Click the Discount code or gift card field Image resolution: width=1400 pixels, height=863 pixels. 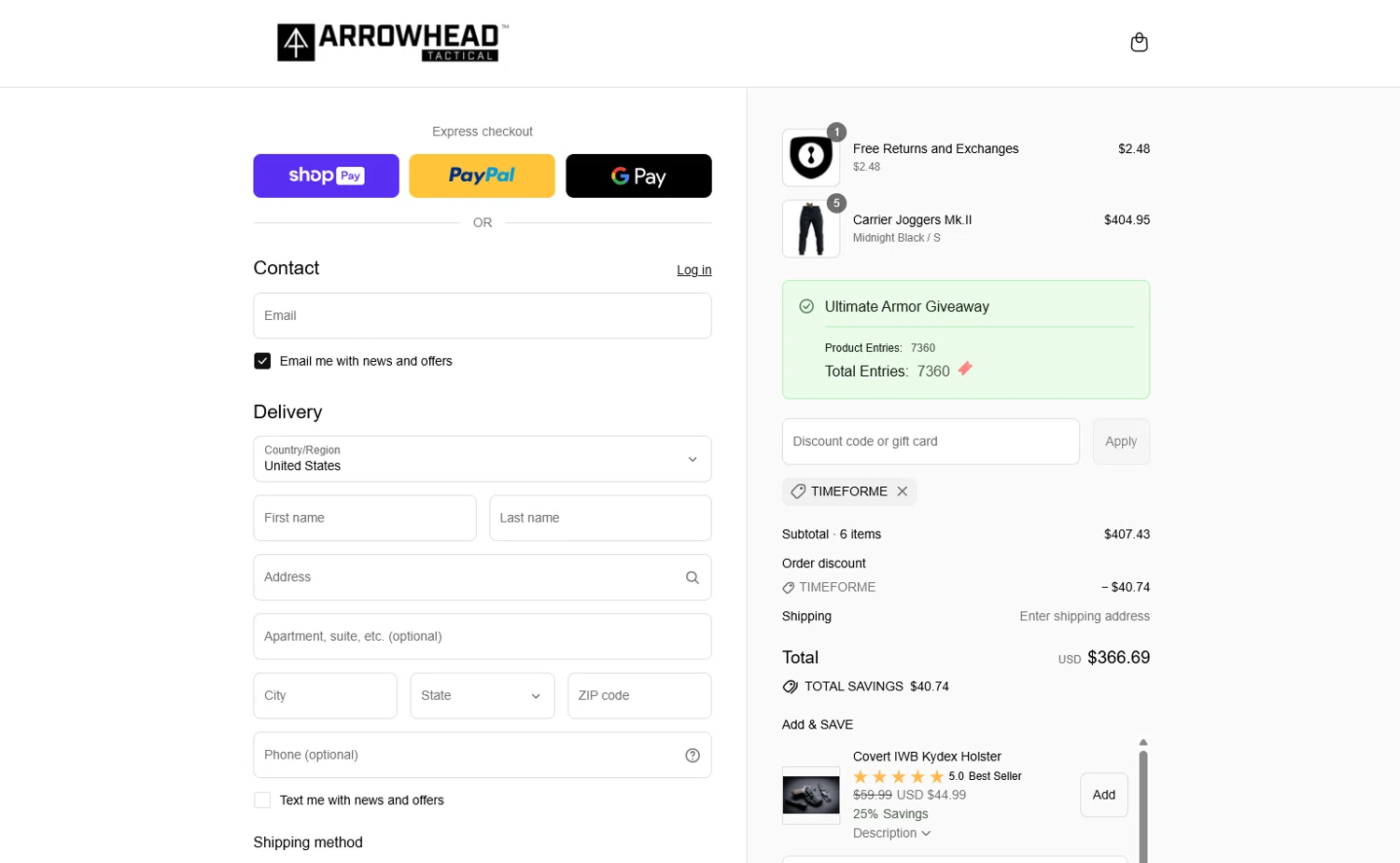(x=931, y=441)
